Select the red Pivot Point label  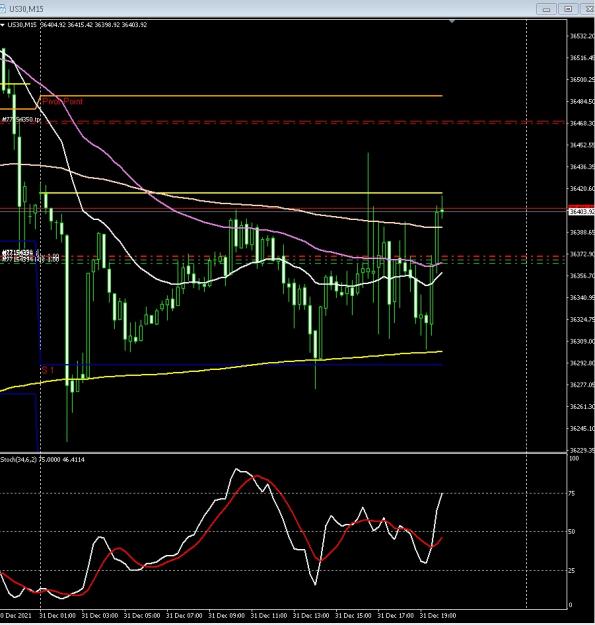click(63, 101)
